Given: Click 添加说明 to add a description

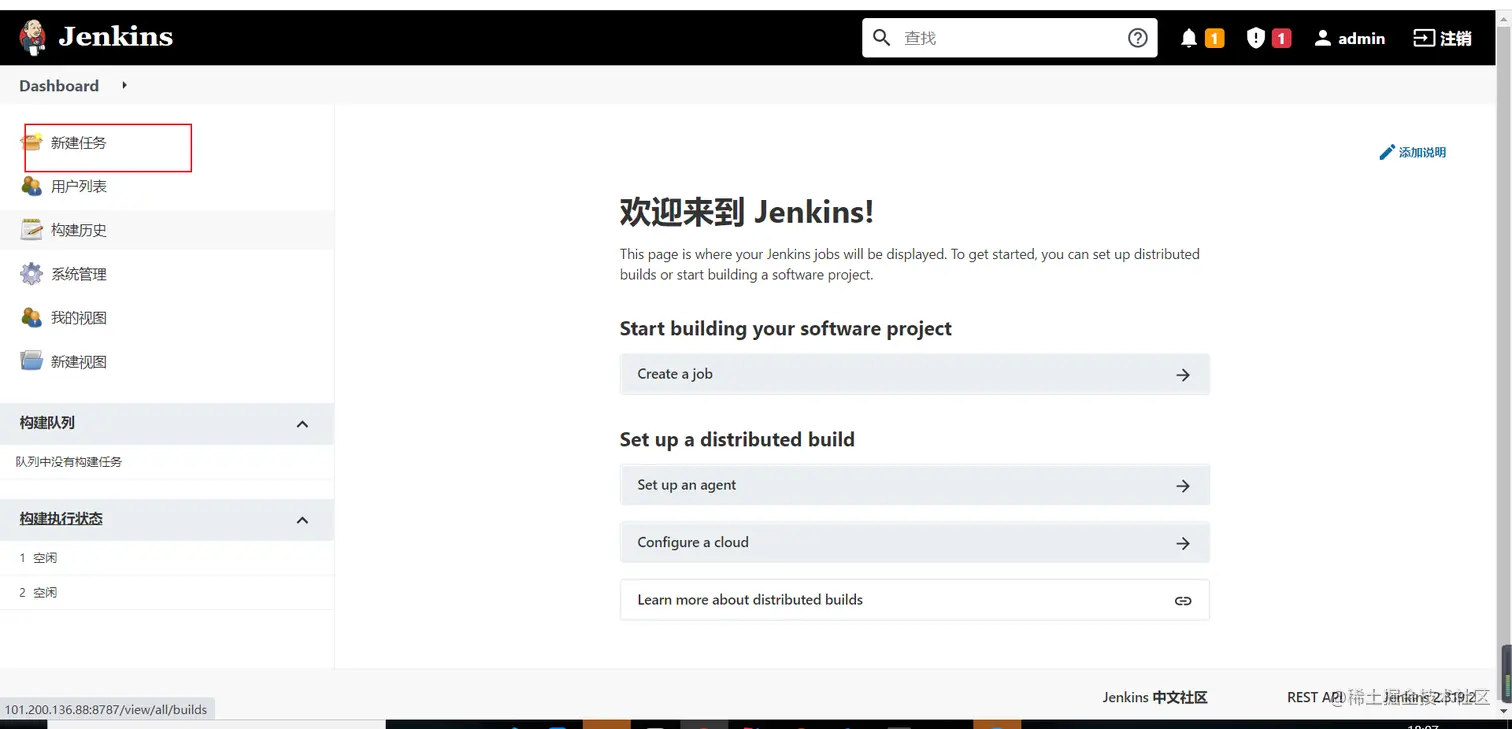Looking at the screenshot, I should [1412, 152].
